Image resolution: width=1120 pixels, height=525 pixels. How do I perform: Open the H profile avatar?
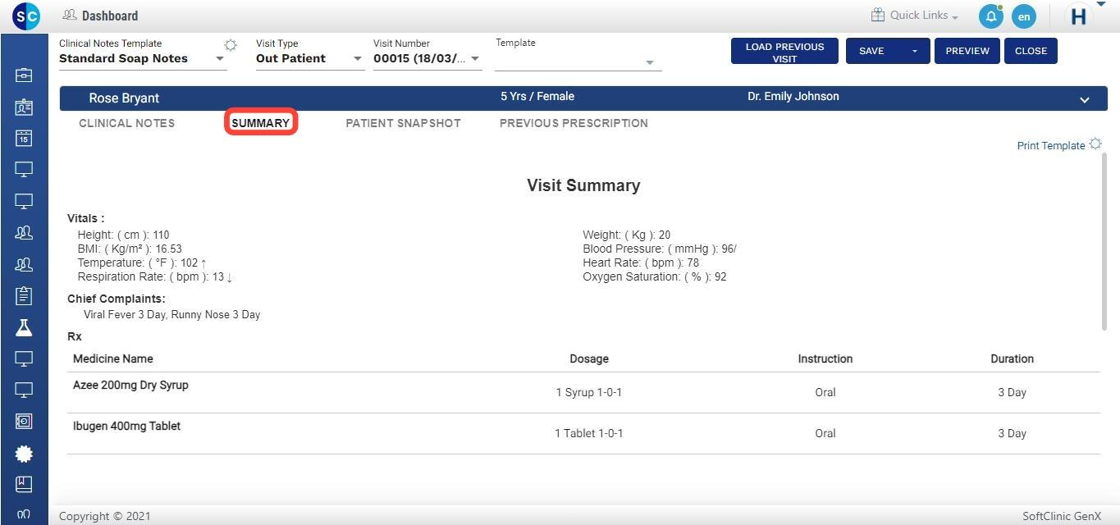(x=1079, y=17)
